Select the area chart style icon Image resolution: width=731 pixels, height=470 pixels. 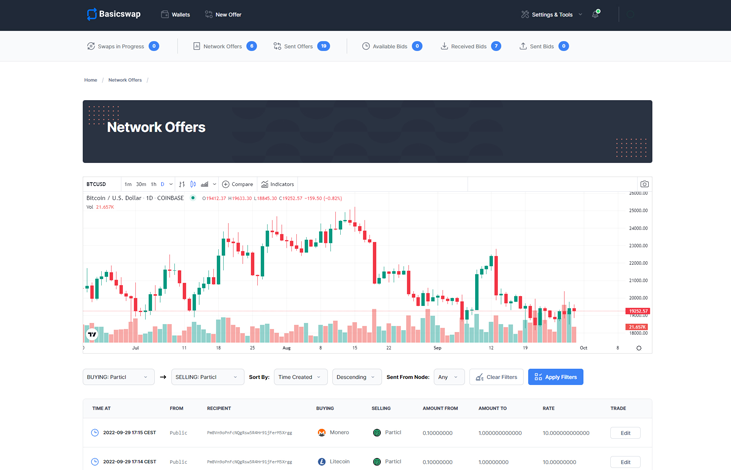coord(205,184)
